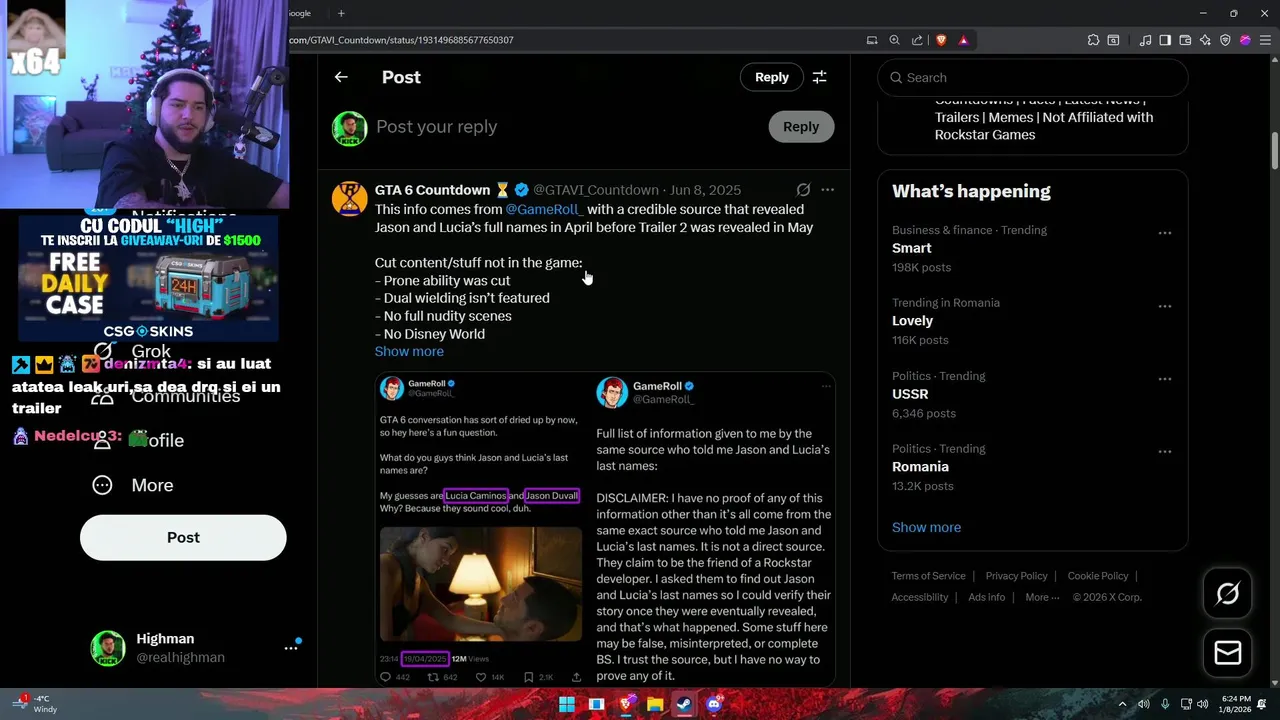Click the top Reply button beside Post header
Image resolution: width=1280 pixels, height=720 pixels.
(x=771, y=77)
